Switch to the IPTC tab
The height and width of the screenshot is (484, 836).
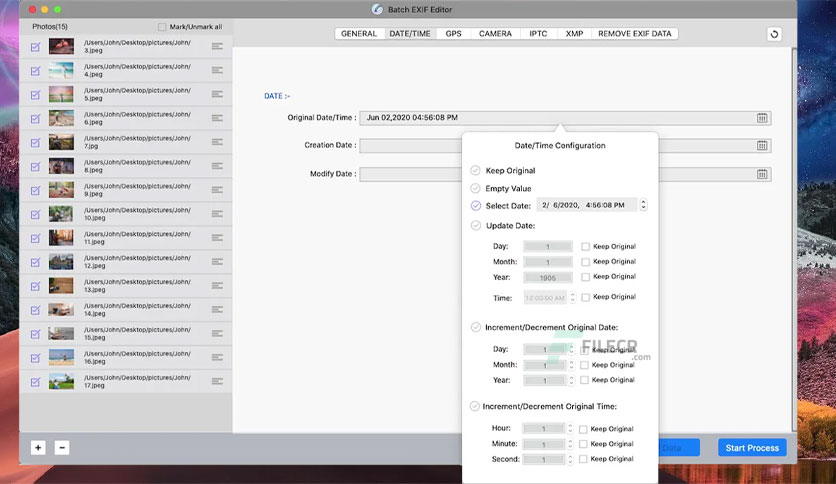(538, 34)
